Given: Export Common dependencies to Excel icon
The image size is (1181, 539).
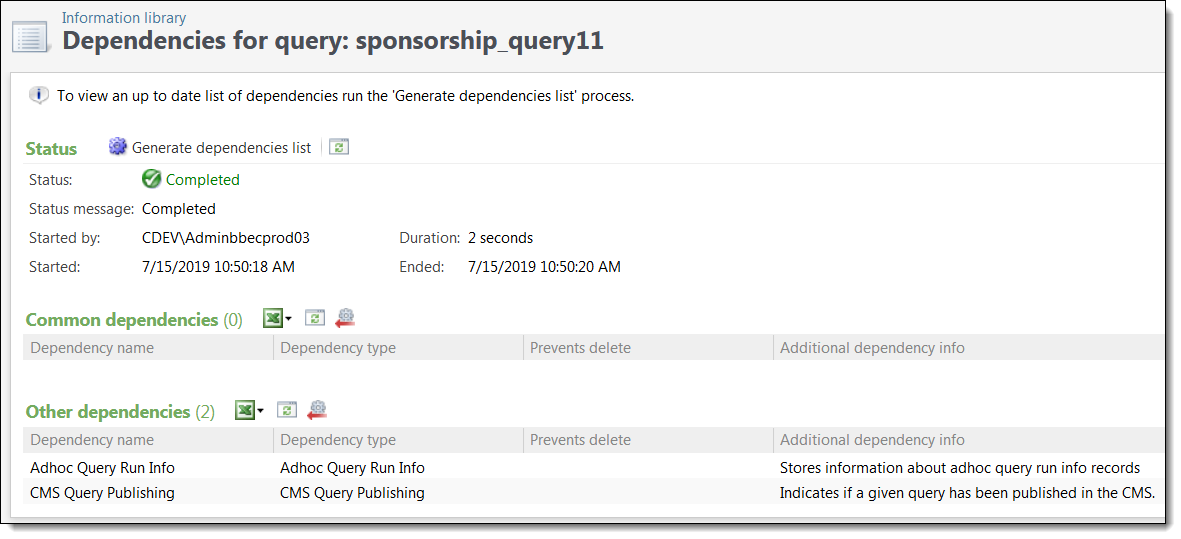Looking at the screenshot, I should 273,318.
